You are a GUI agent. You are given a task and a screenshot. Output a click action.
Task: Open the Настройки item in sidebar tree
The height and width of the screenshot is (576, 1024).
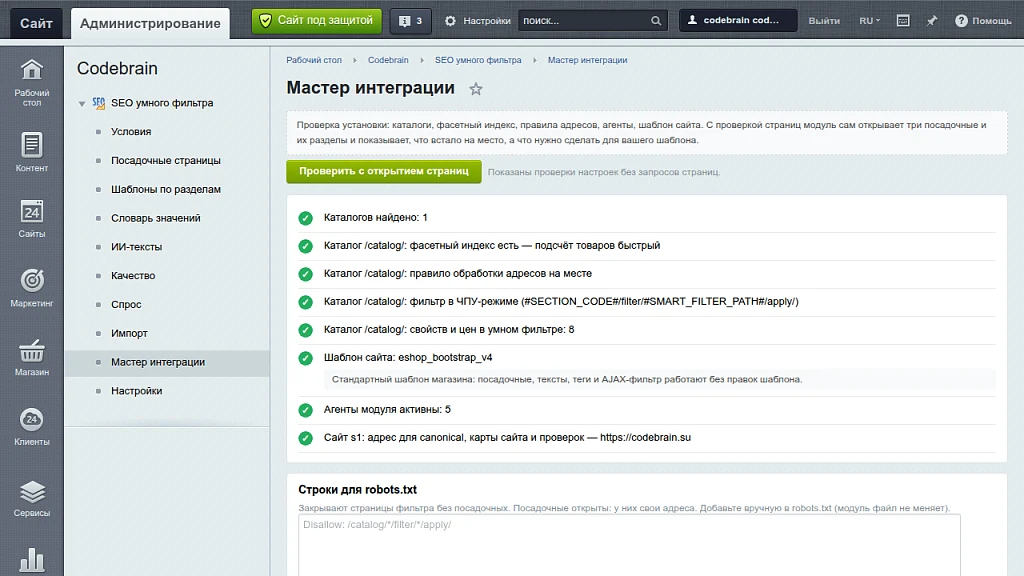tap(136, 391)
